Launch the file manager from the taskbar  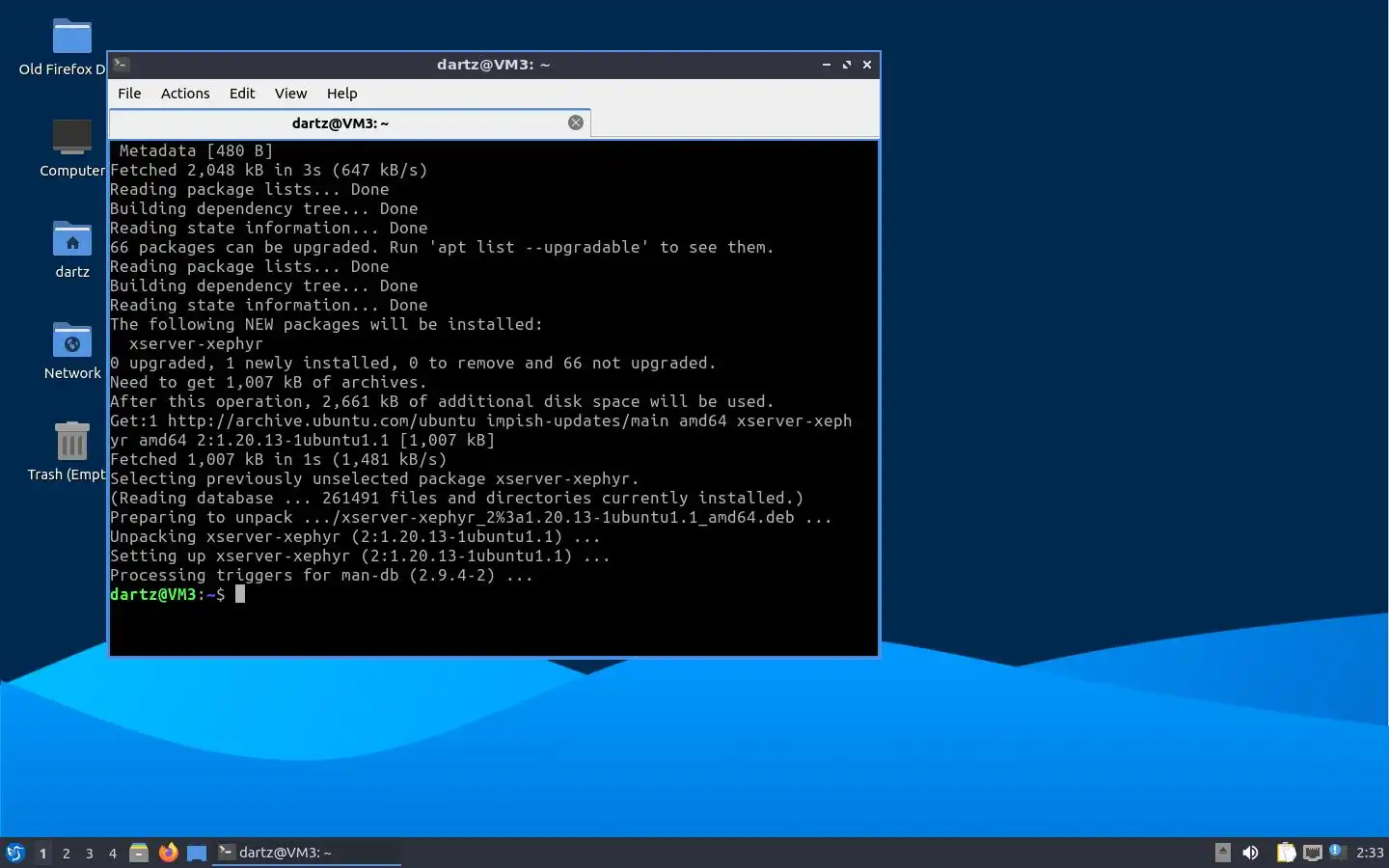pyautogui.click(x=139, y=853)
